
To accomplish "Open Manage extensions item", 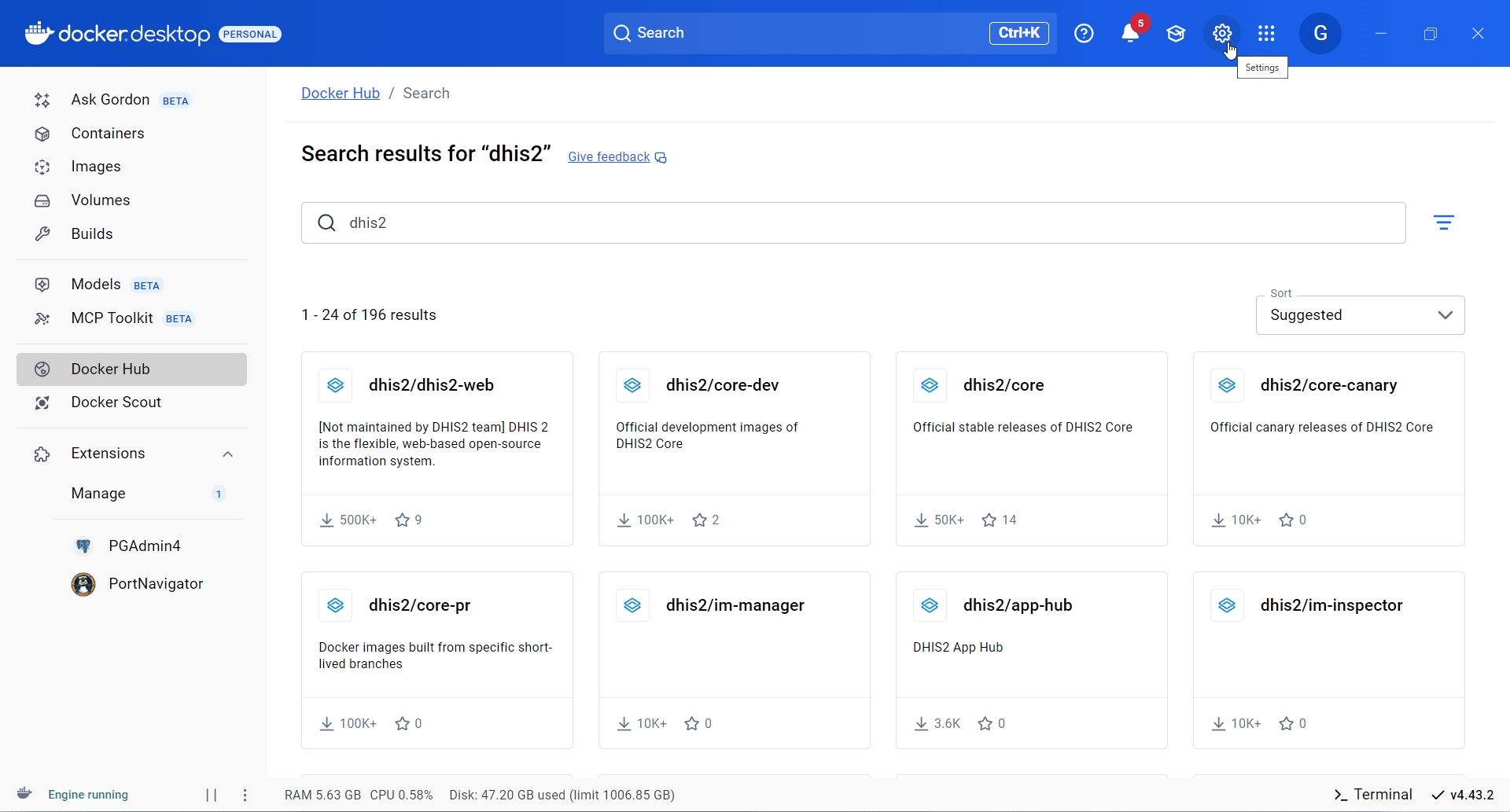I will (149, 494).
